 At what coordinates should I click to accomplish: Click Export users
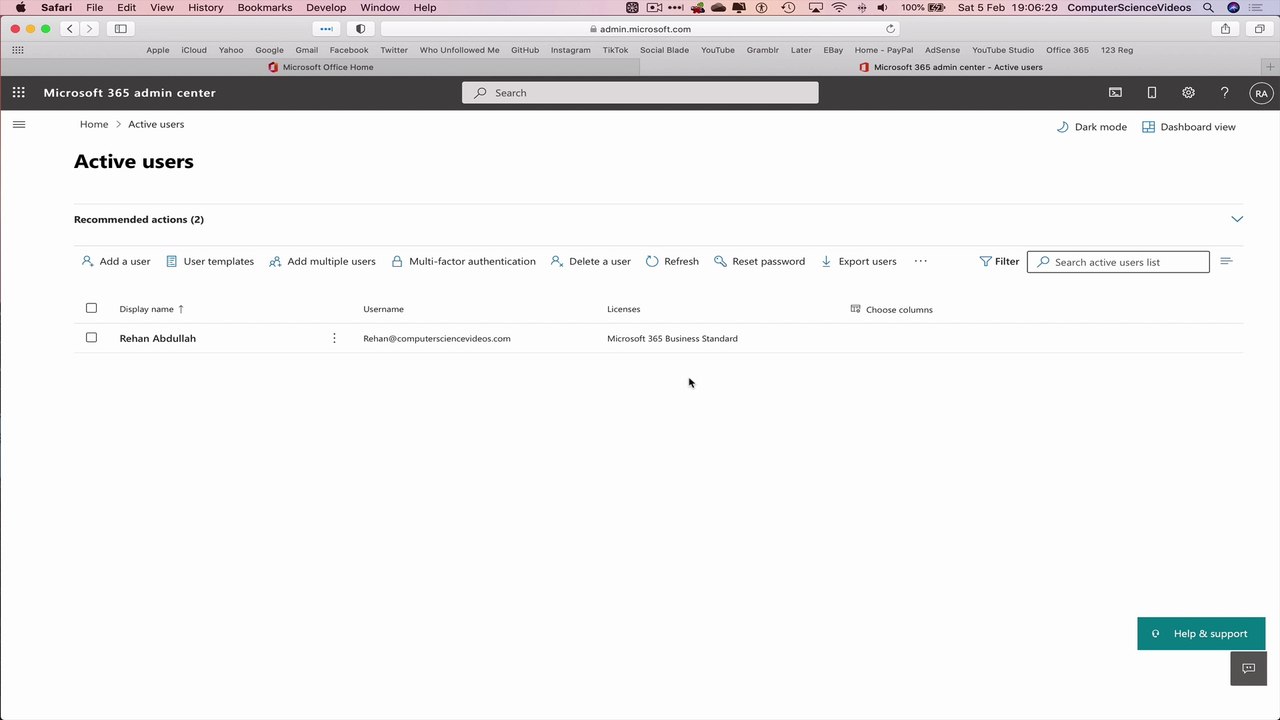pyautogui.click(x=858, y=262)
